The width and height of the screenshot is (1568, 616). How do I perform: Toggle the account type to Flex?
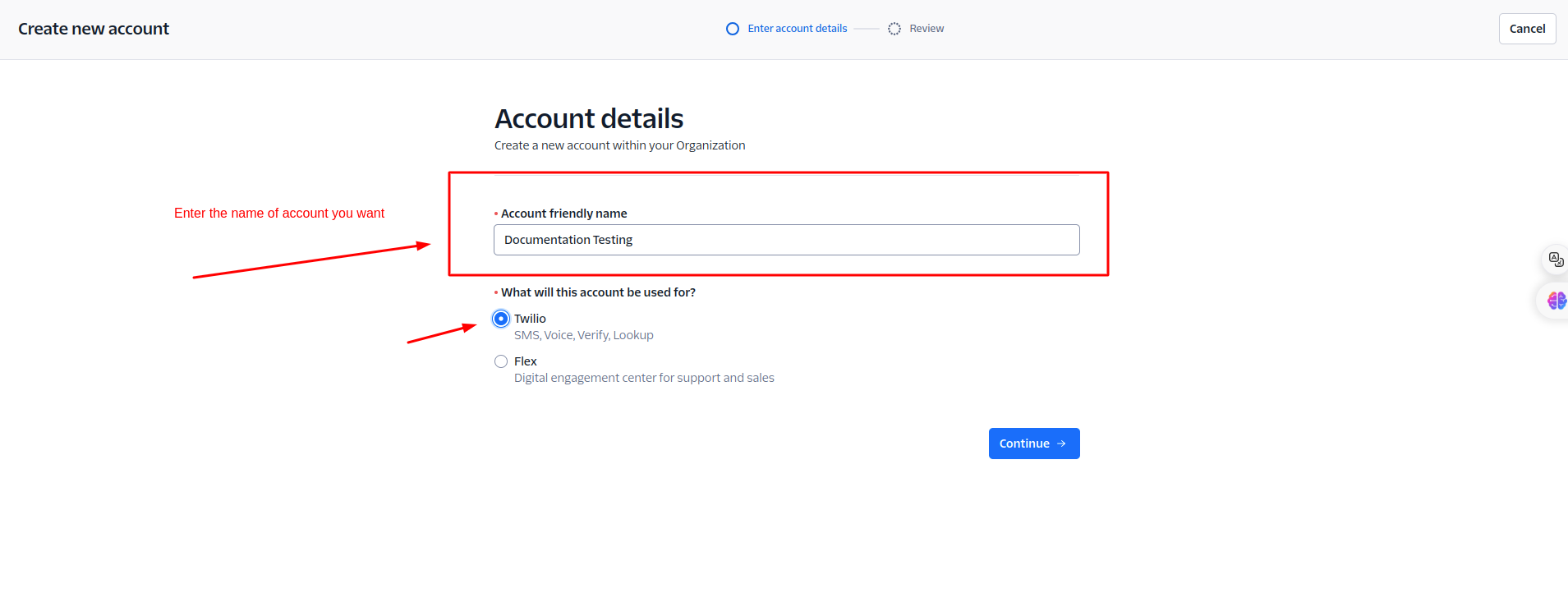(501, 361)
